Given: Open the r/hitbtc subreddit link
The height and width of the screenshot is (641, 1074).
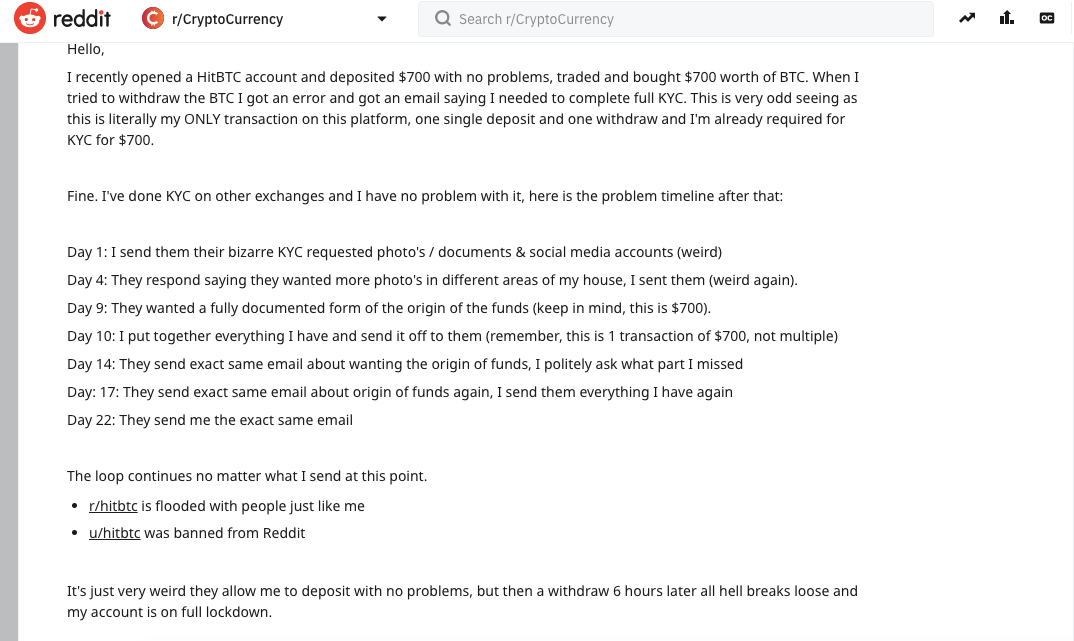Looking at the screenshot, I should pyautogui.click(x=112, y=505).
